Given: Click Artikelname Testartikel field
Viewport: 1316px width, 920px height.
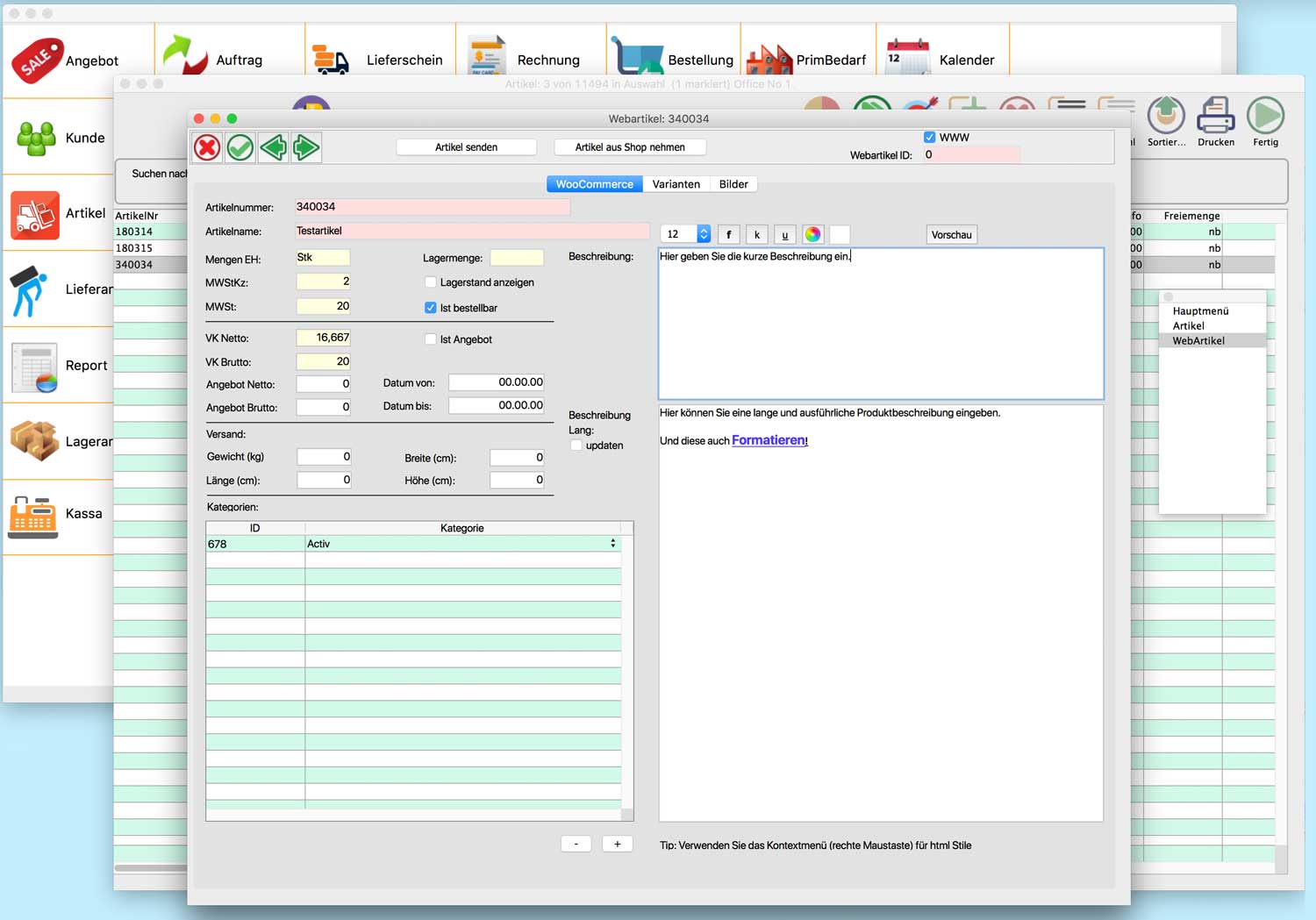Looking at the screenshot, I should [x=472, y=231].
